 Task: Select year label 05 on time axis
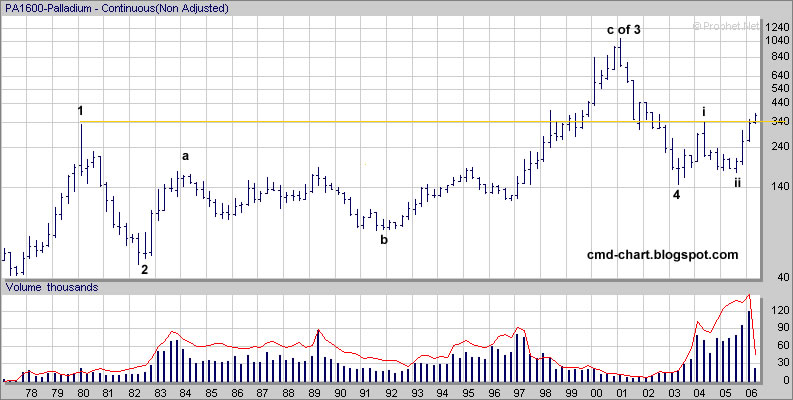coord(725,393)
